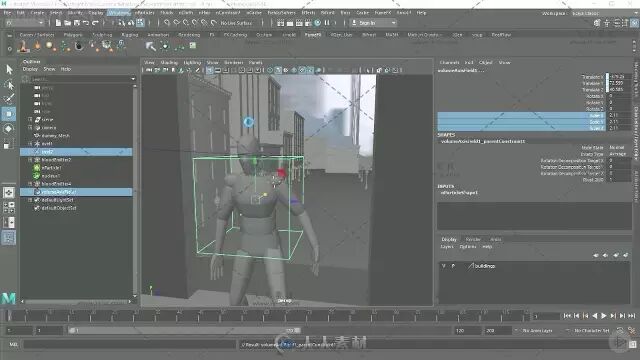
Task: Click the go to end button
Action: pos(631,316)
